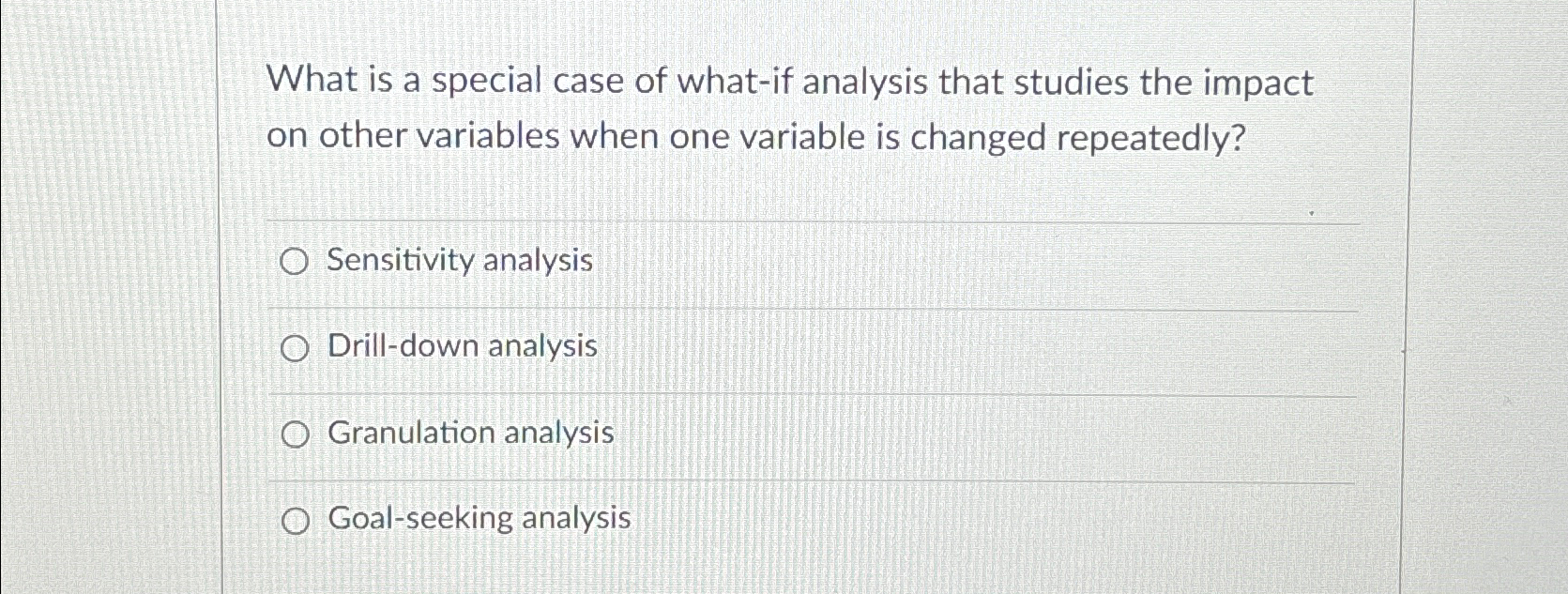This screenshot has height=594, width=1568.
Task: Click the first line of the question text
Action: click(x=790, y=83)
